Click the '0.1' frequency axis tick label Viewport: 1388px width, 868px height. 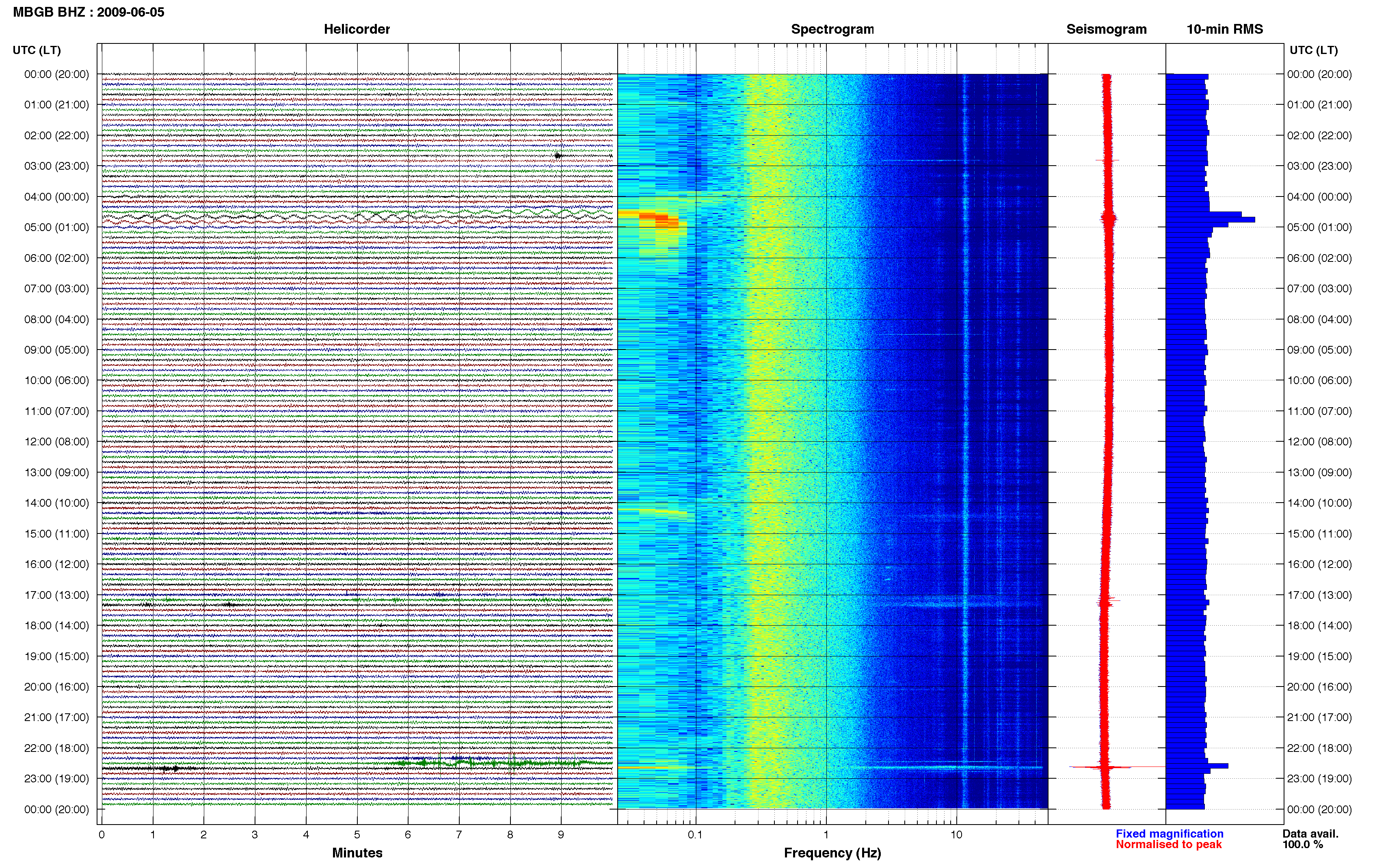click(695, 835)
